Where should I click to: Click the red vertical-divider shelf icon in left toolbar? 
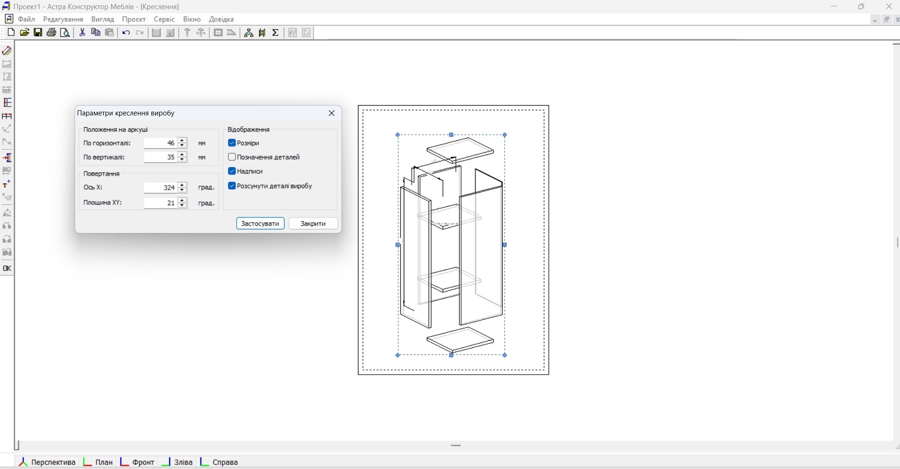click(x=7, y=103)
